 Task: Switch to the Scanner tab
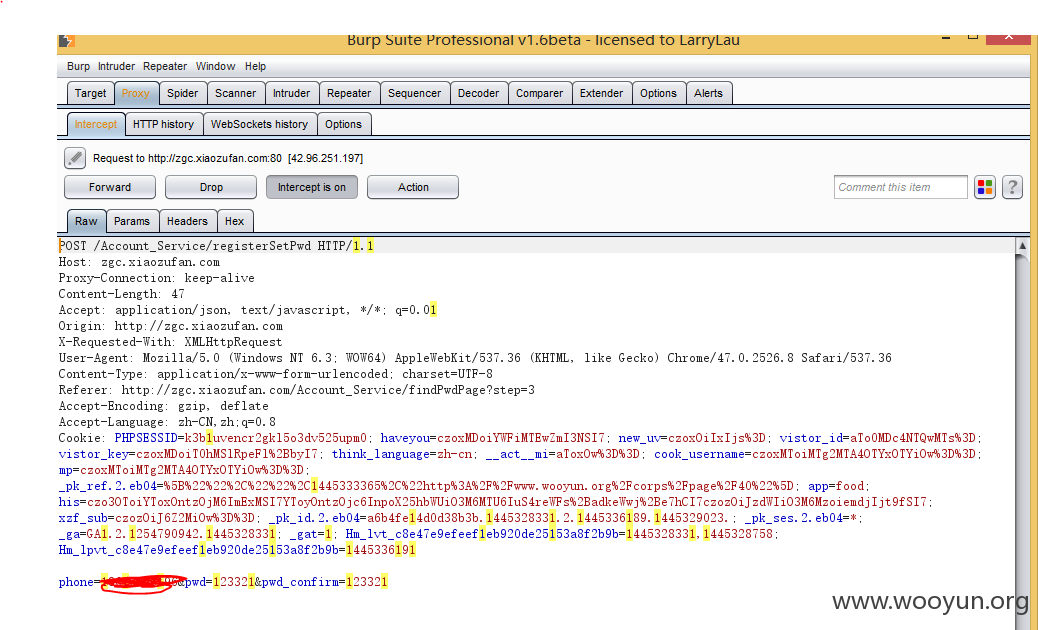pos(236,93)
